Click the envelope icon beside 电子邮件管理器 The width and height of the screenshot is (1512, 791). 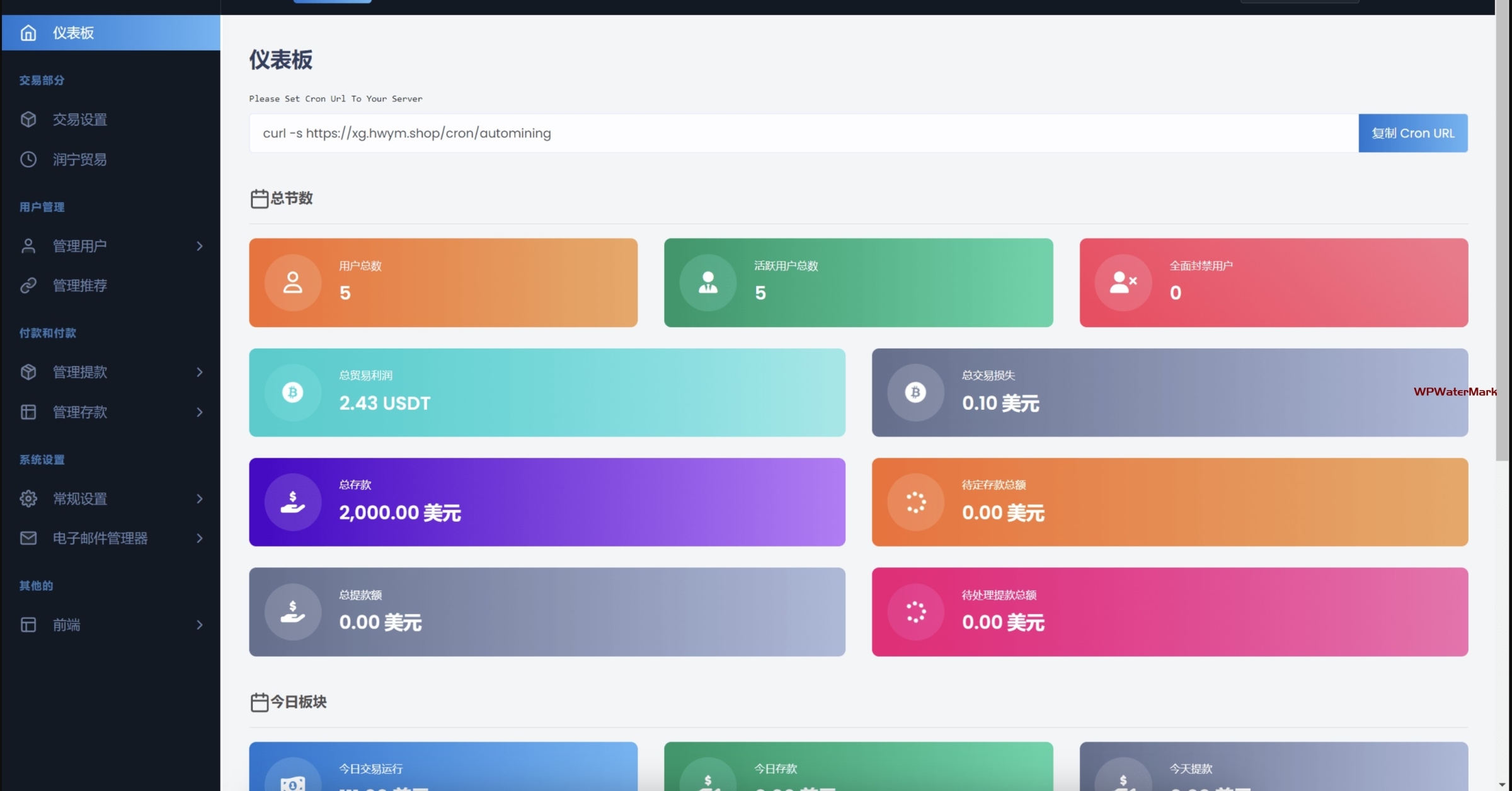tap(28, 538)
